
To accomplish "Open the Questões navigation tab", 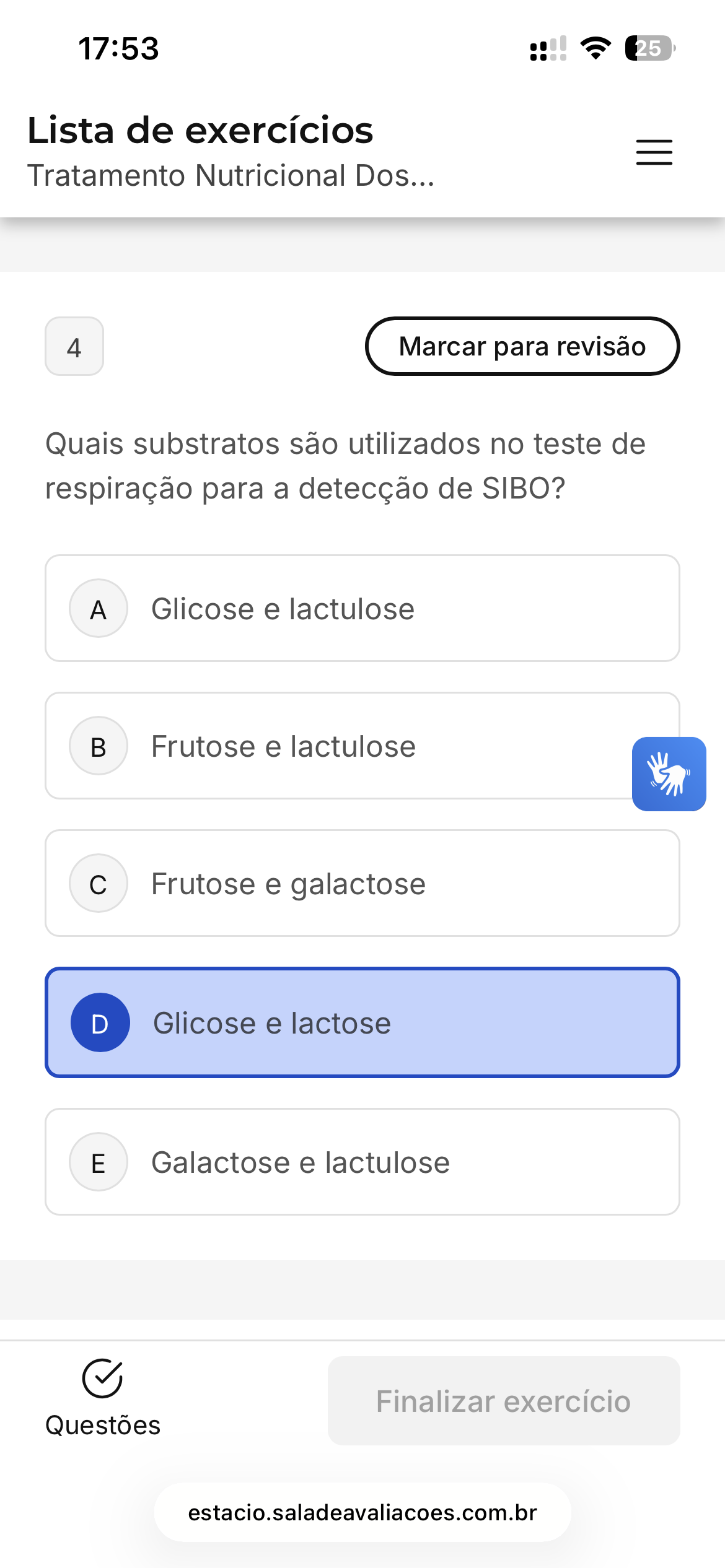I will 103,1424.
